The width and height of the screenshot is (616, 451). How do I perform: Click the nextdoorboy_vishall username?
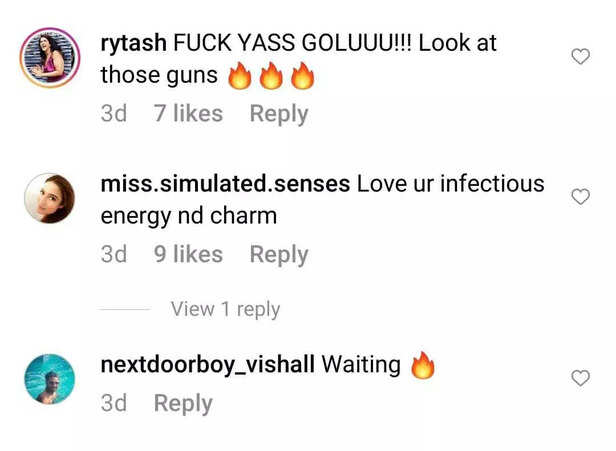pos(207,365)
